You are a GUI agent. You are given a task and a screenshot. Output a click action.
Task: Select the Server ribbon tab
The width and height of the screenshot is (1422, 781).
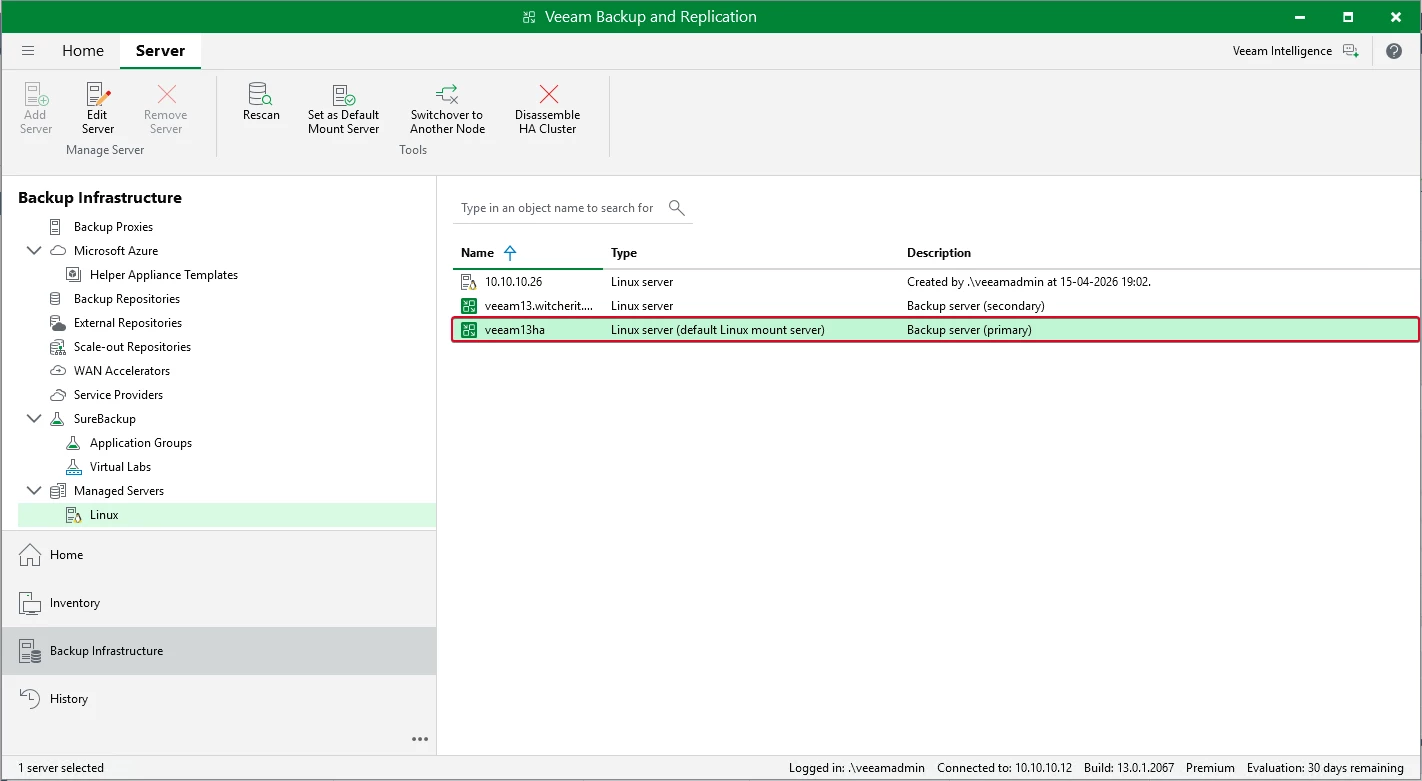160,51
